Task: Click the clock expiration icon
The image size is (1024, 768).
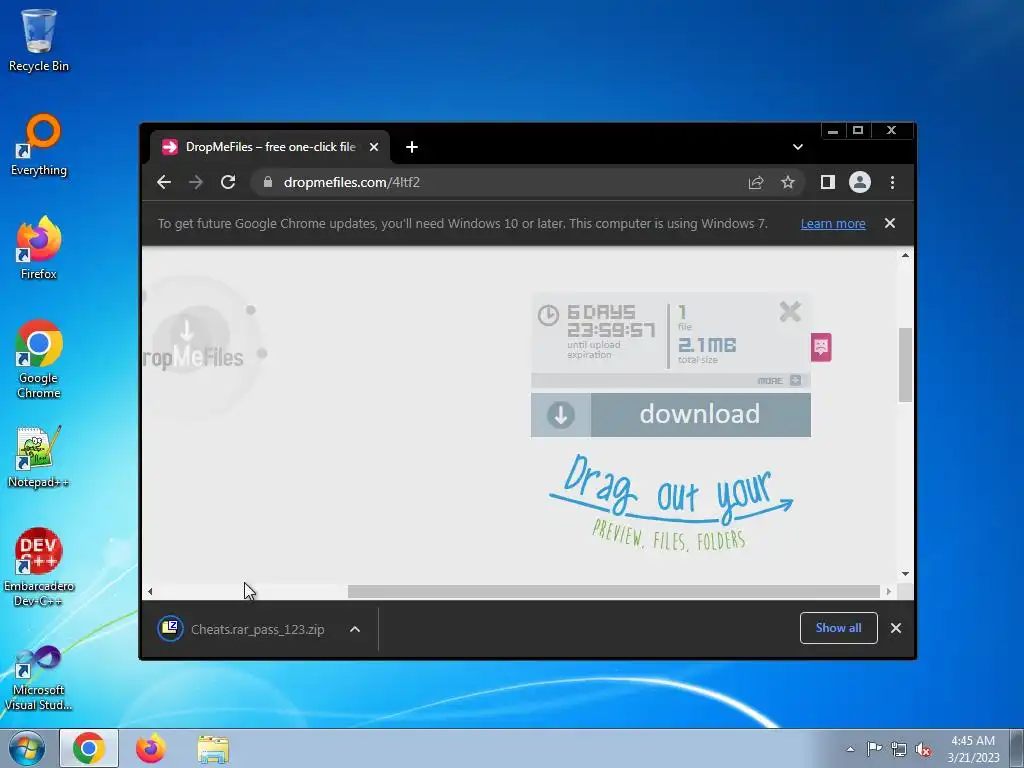Action: 548,315
